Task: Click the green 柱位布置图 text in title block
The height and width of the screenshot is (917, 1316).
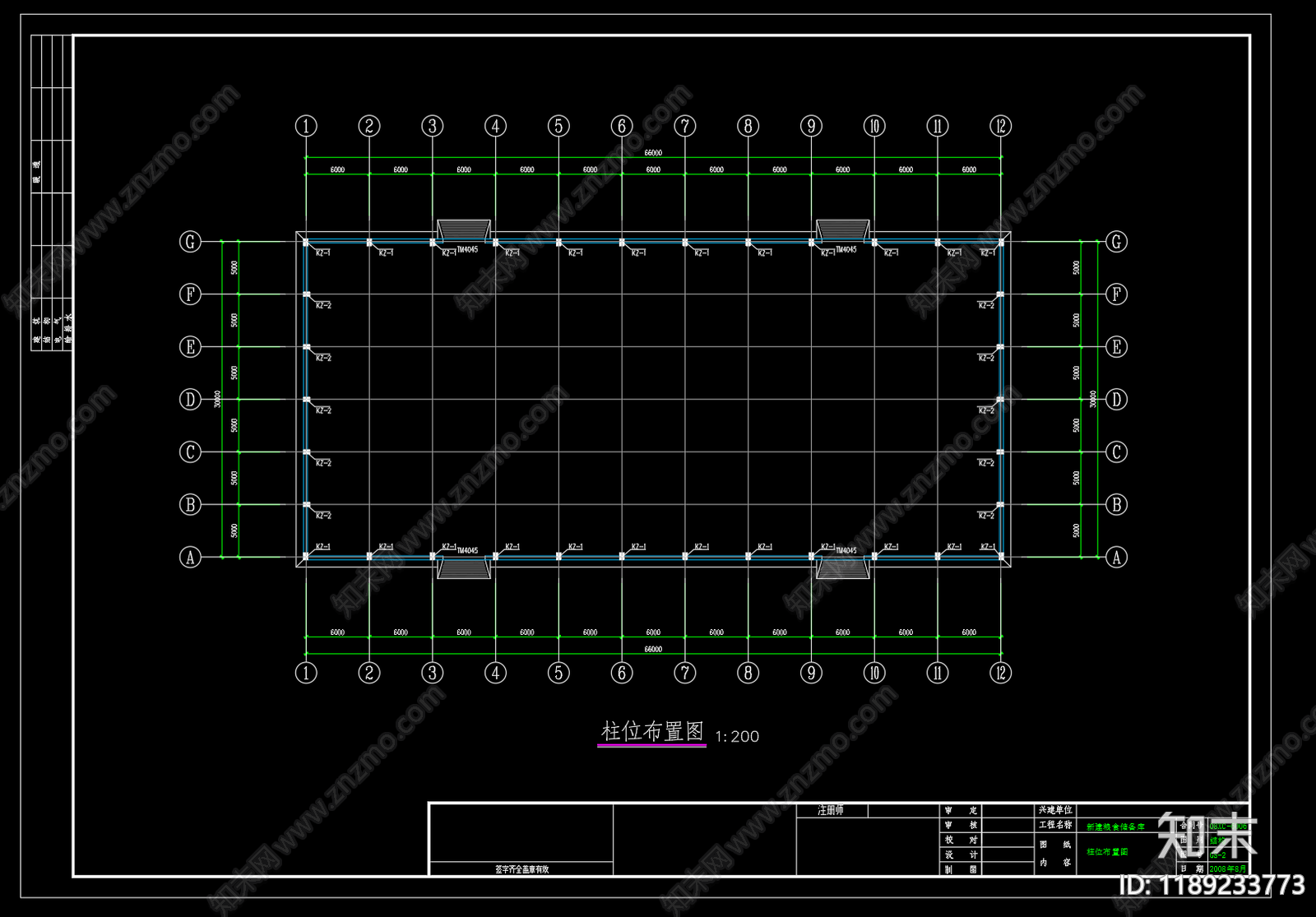Action: (x=1107, y=852)
